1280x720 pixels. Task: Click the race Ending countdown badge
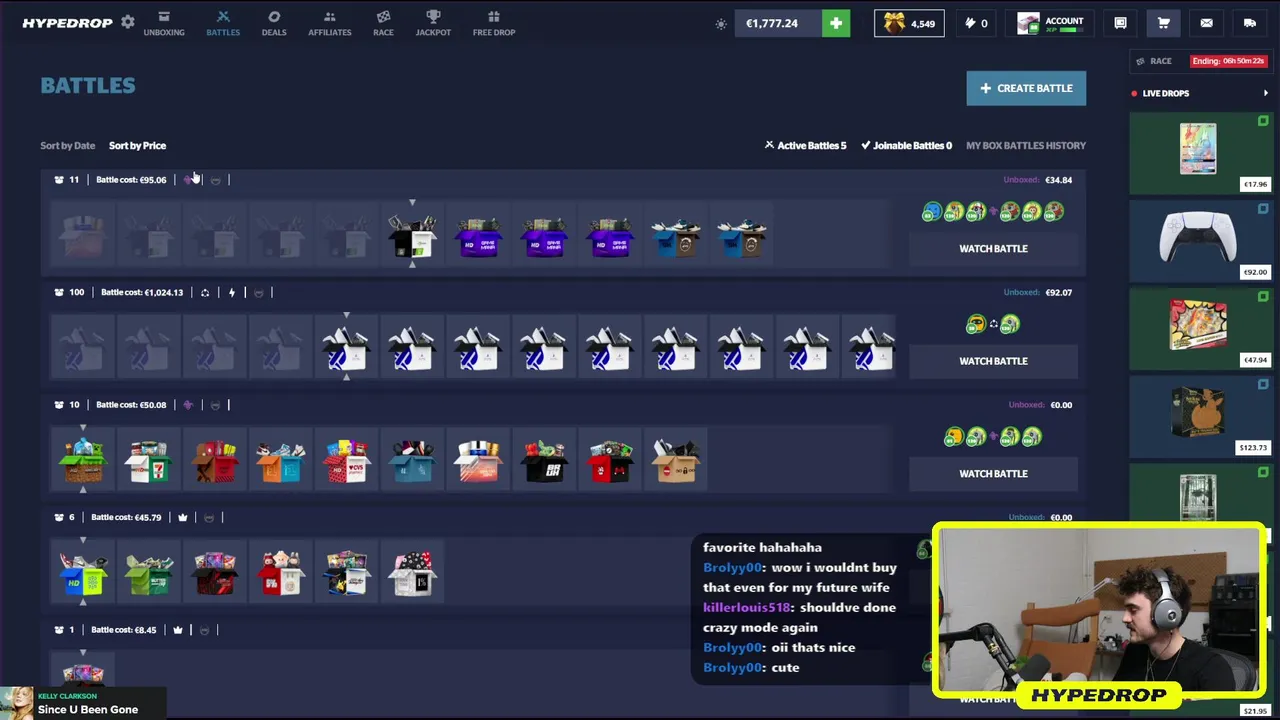click(x=1228, y=61)
